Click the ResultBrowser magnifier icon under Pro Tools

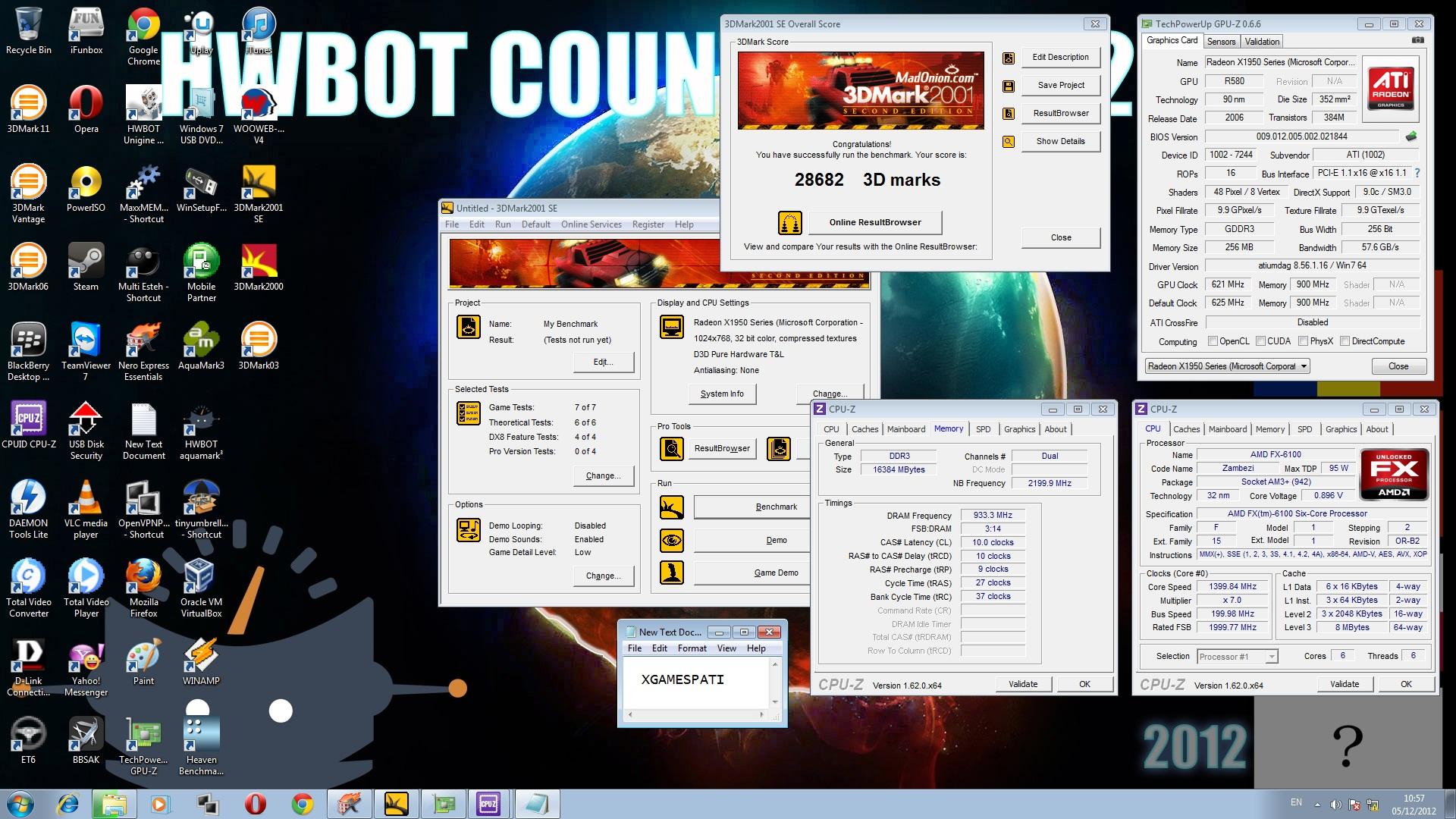(671, 449)
